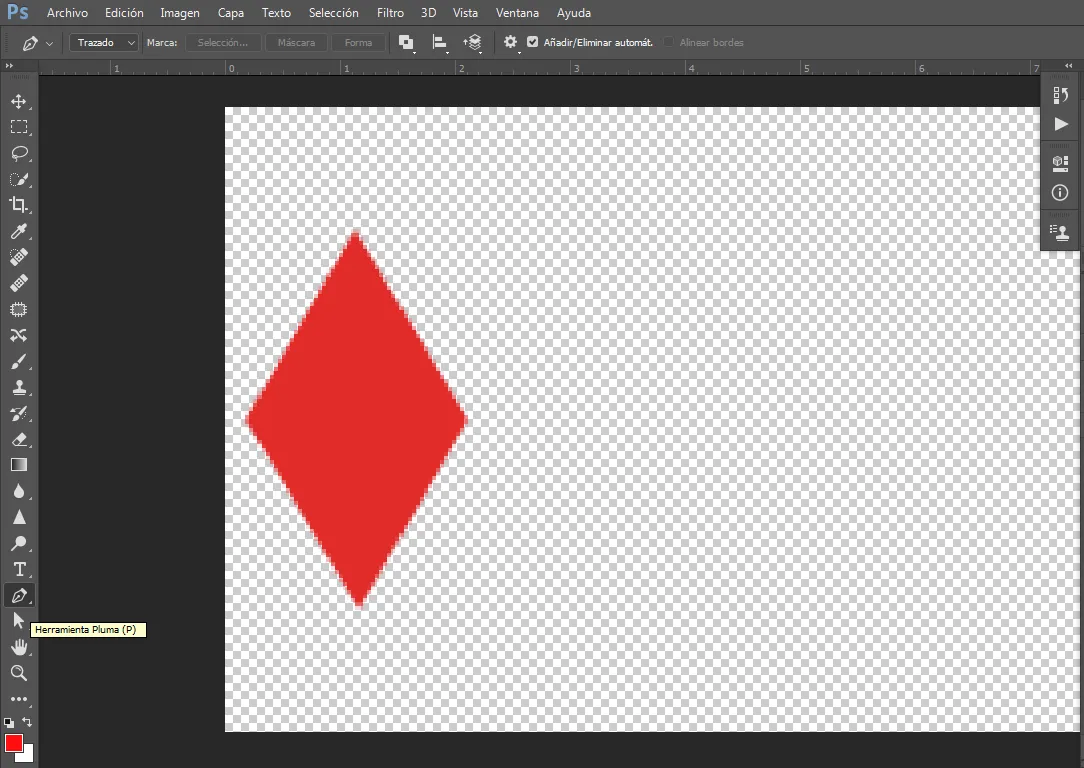The image size is (1084, 768).
Task: Reset default foreground/background colors
Action: (x=8, y=722)
